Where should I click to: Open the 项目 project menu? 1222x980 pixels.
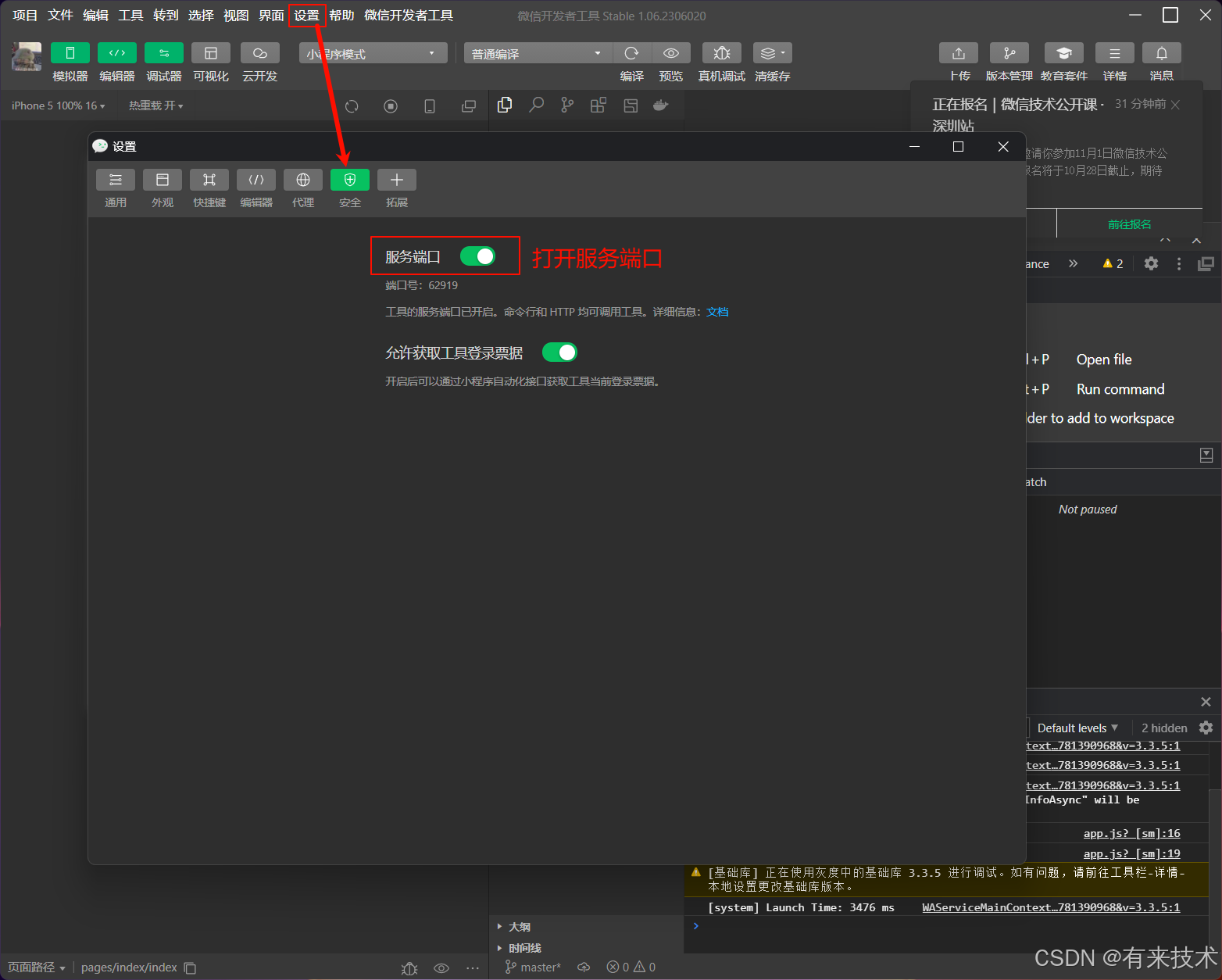point(25,16)
